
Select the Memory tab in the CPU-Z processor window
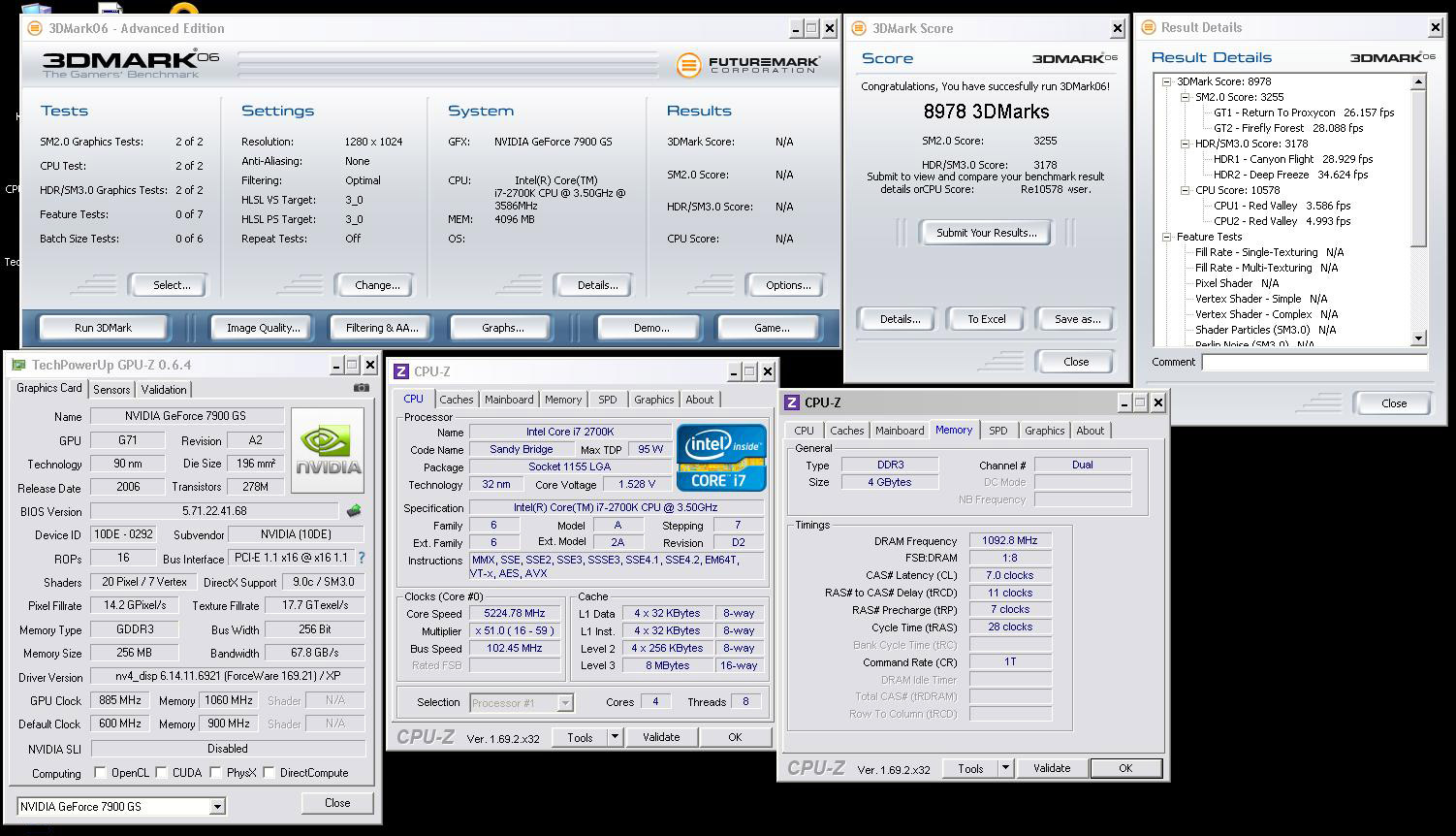coord(563,400)
